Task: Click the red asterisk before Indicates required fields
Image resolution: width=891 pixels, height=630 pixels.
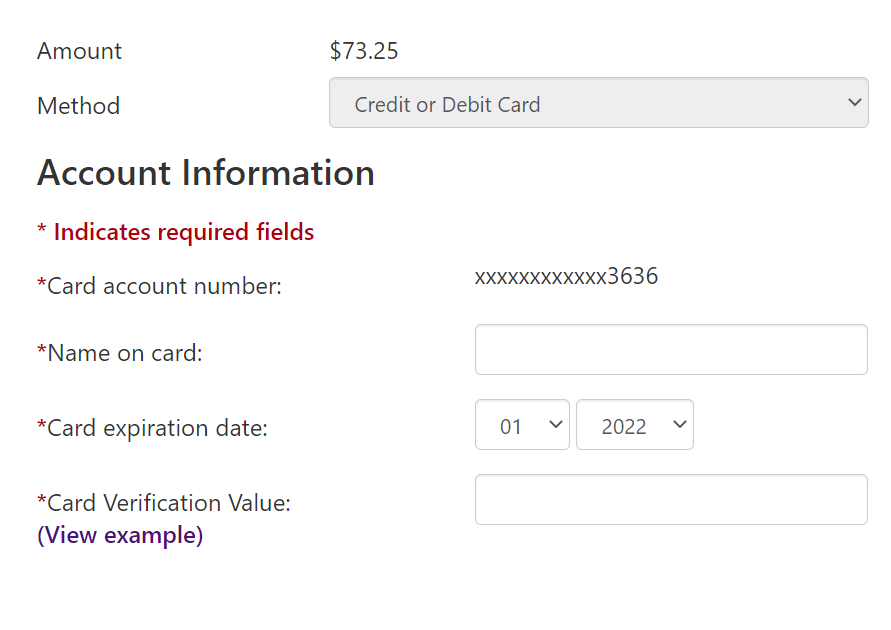Action: click(41, 230)
